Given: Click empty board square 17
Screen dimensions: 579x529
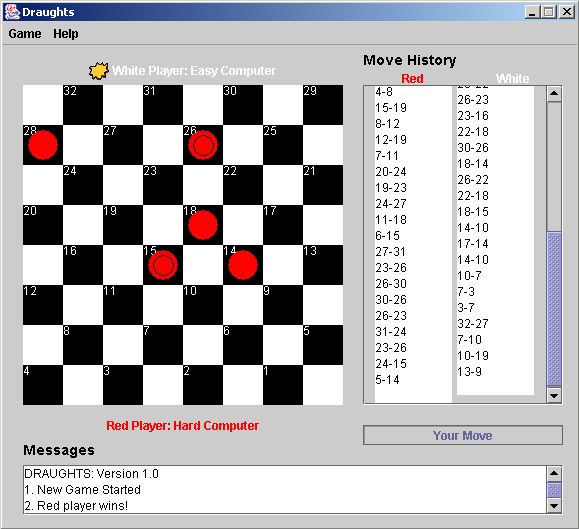Looking at the screenshot, I should [283, 225].
